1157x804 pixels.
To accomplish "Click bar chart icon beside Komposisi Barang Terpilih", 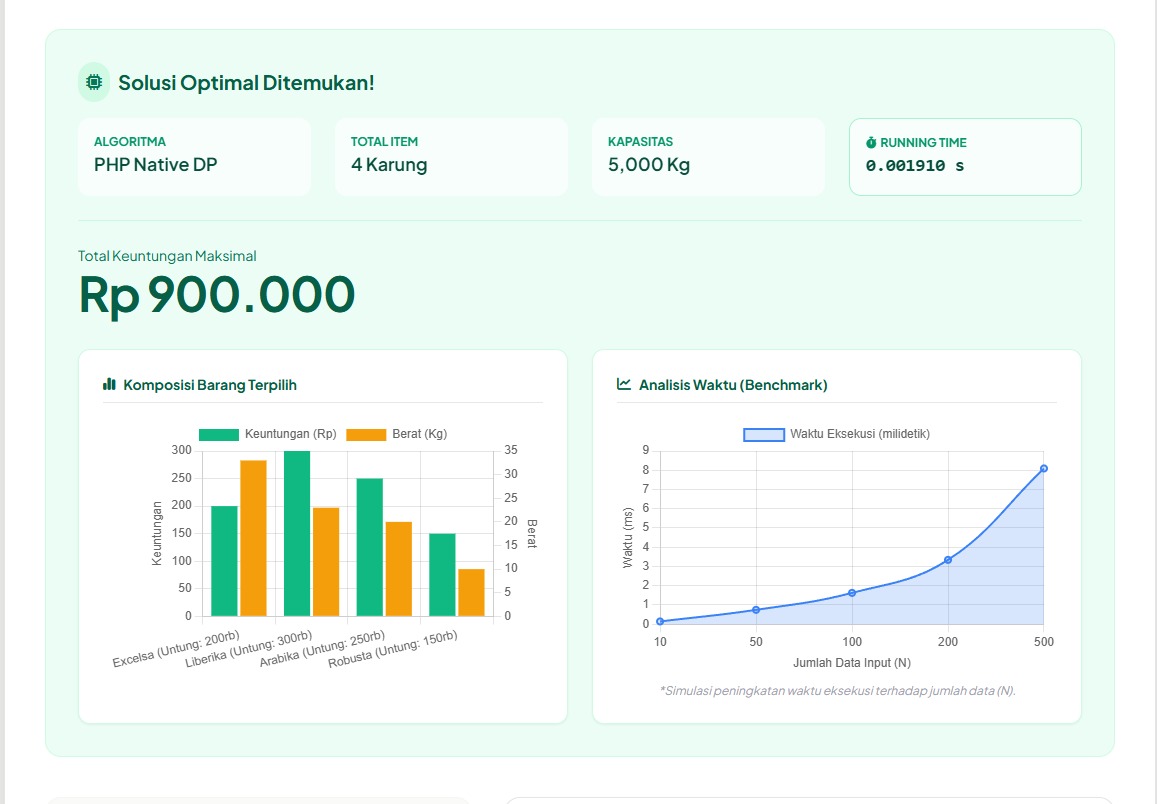I will click(x=109, y=385).
